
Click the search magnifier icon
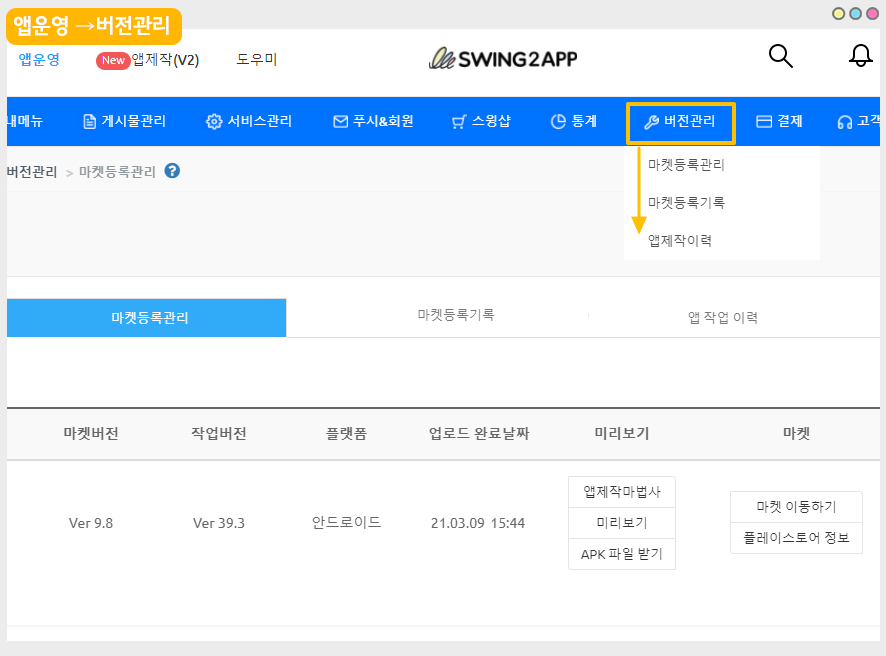780,56
